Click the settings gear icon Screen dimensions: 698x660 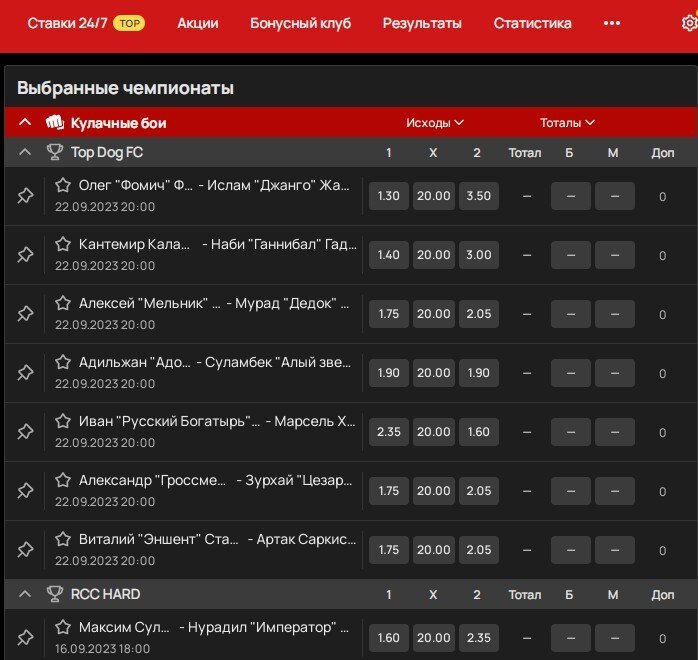pyautogui.click(x=687, y=24)
